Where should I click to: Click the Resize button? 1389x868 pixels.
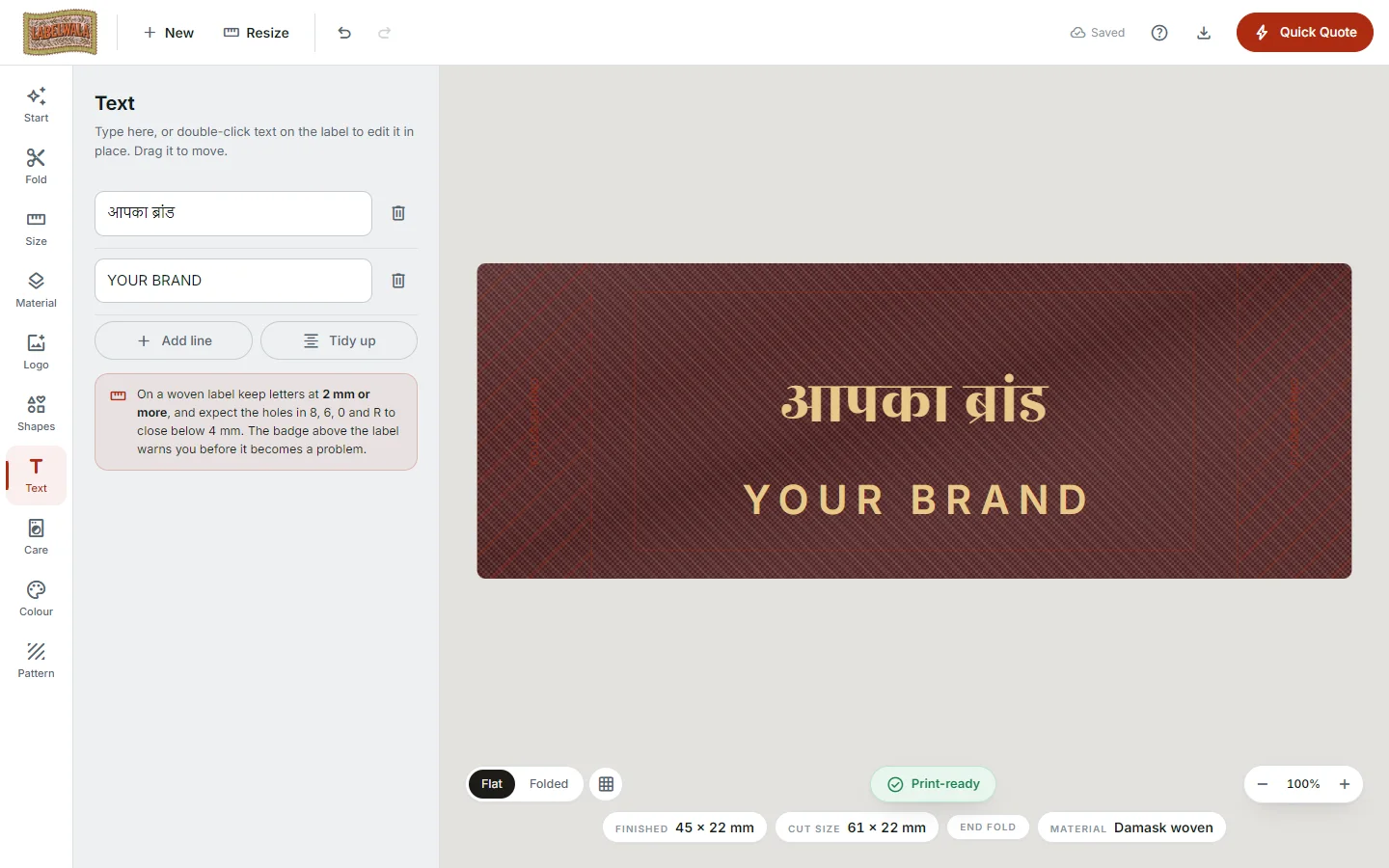tap(257, 33)
